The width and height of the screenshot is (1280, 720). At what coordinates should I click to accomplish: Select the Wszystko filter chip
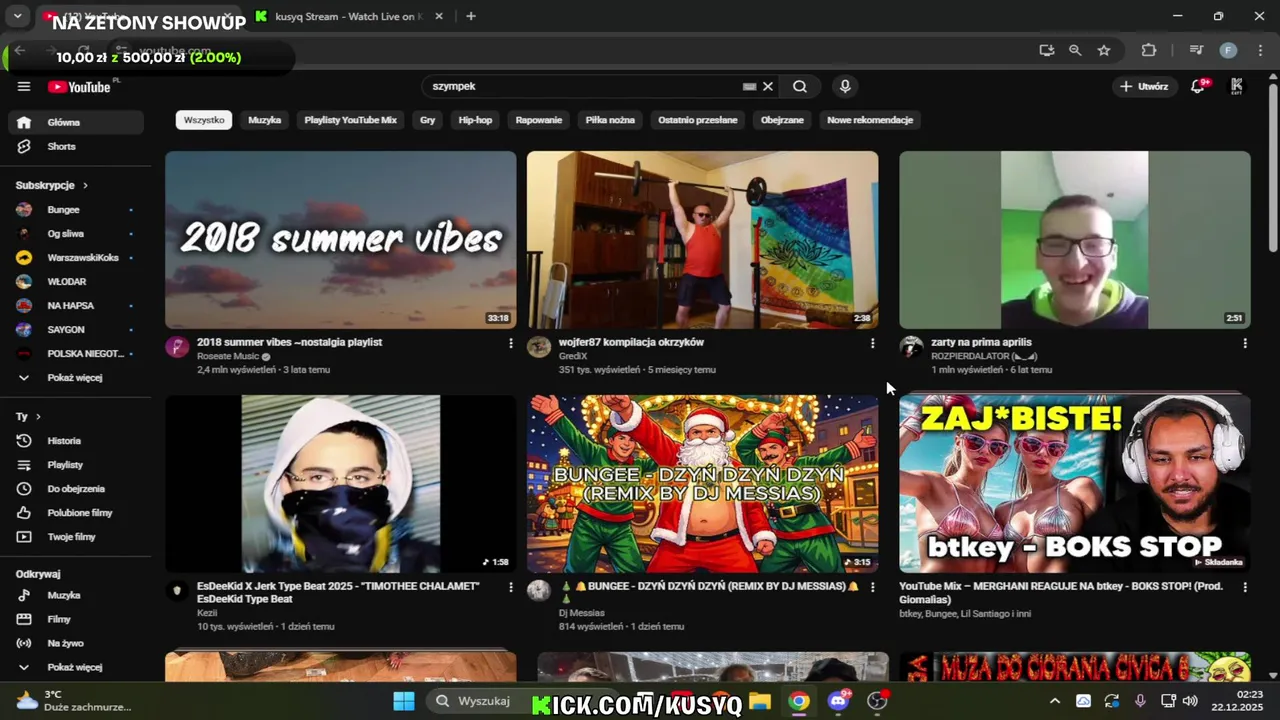tap(204, 120)
